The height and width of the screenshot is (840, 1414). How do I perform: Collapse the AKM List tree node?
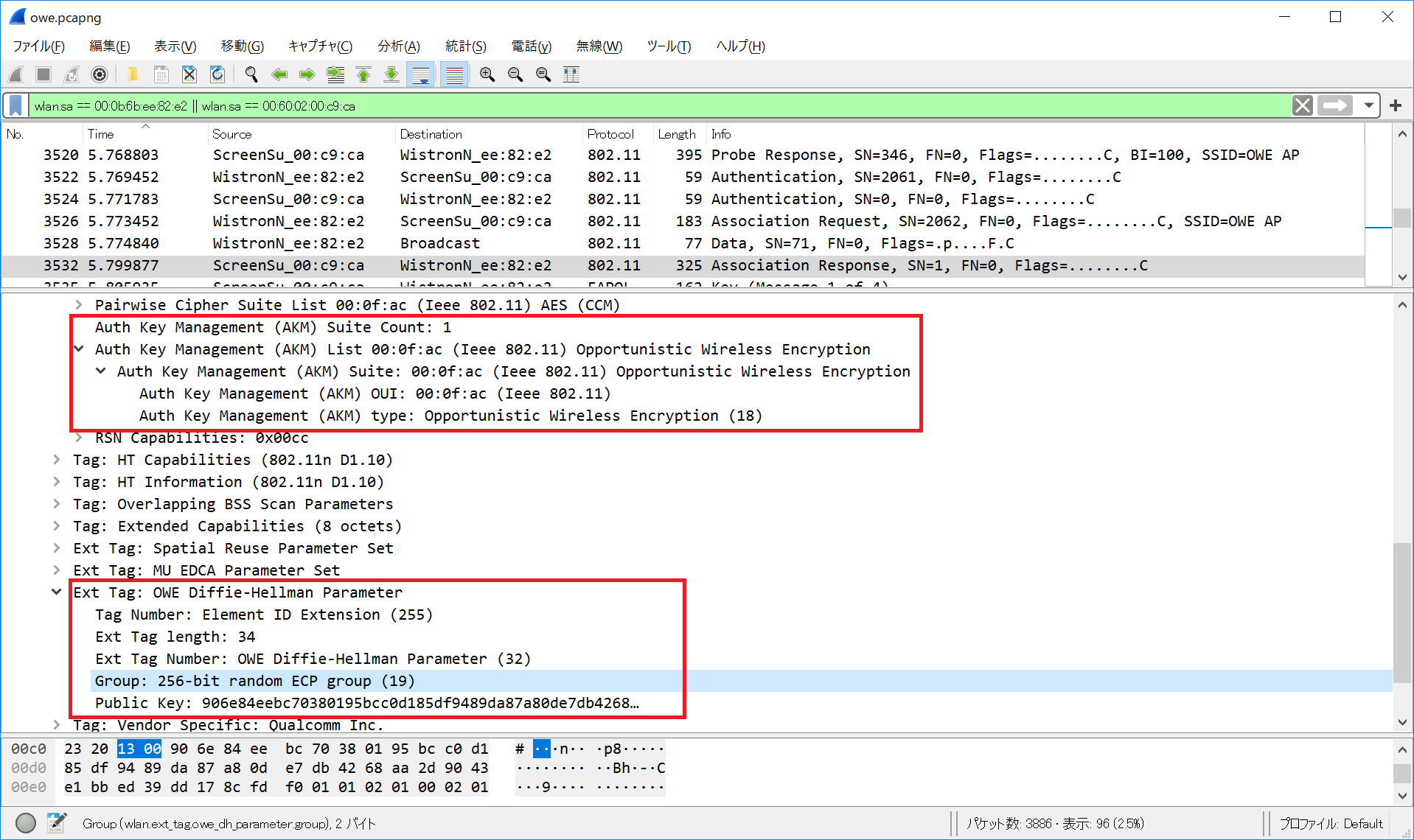tap(79, 349)
